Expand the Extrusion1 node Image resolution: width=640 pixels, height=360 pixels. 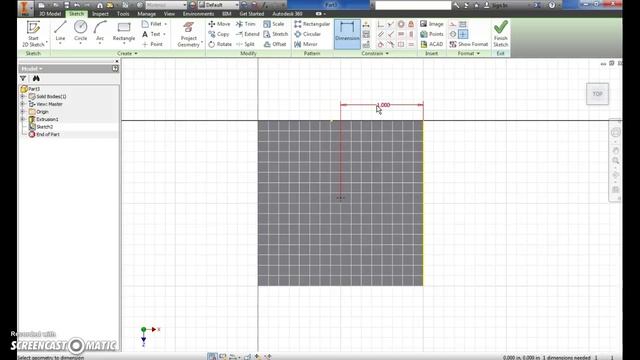click(23, 119)
